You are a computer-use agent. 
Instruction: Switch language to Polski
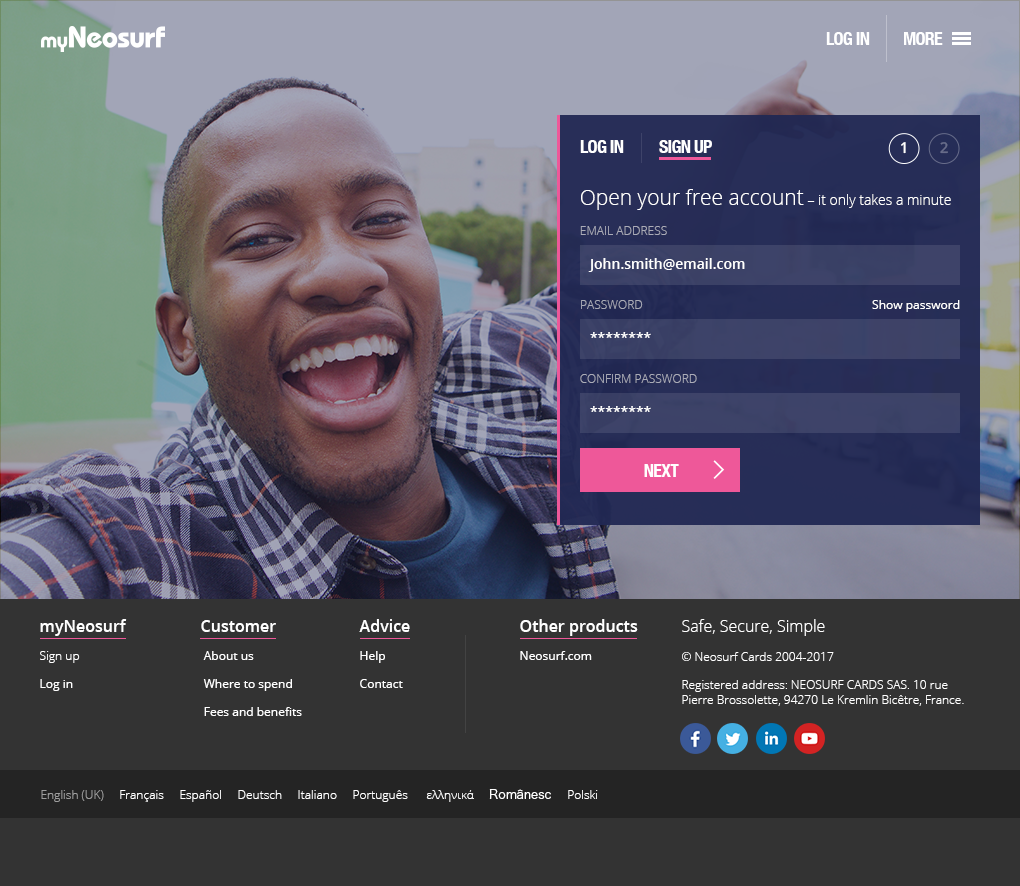[582, 795]
